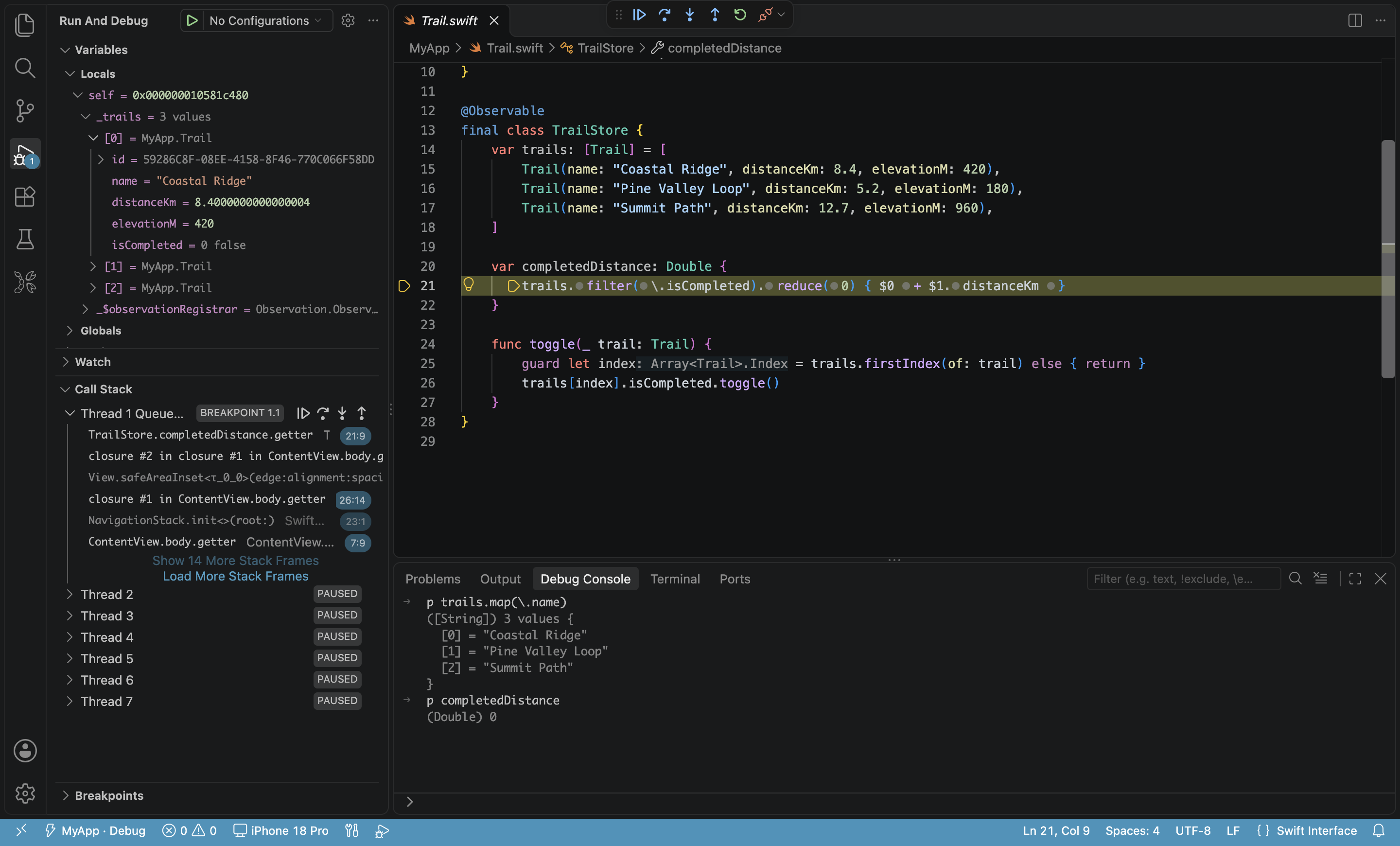Switch to the Terminal tab

(x=675, y=579)
